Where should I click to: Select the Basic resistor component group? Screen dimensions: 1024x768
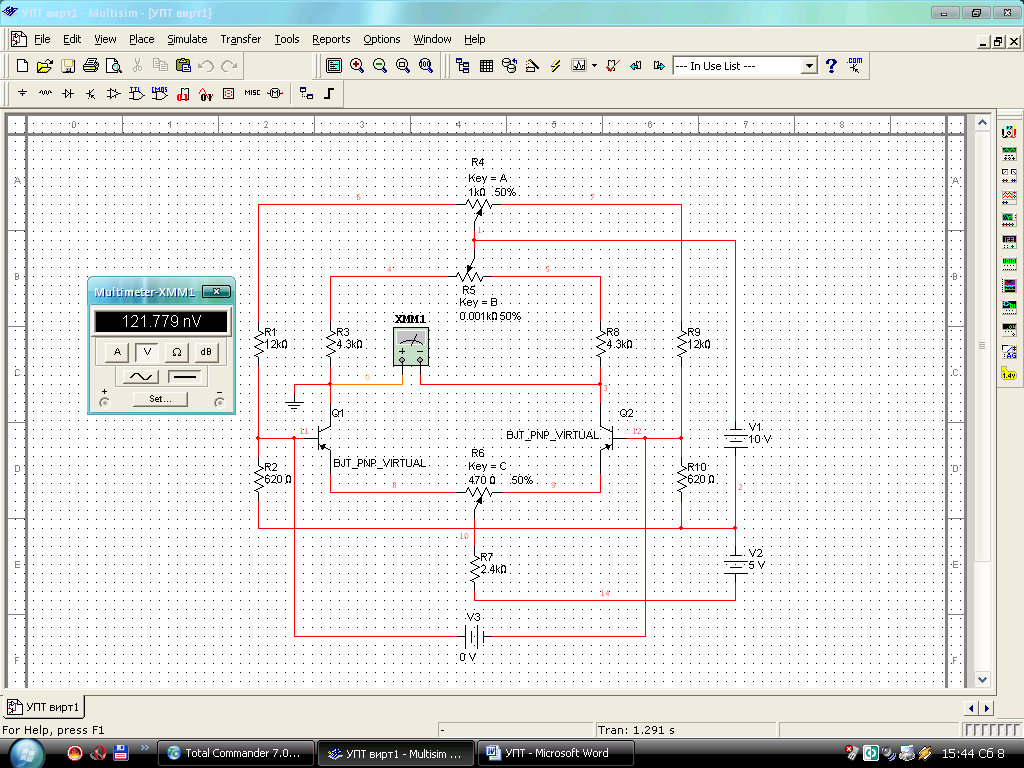[45, 93]
